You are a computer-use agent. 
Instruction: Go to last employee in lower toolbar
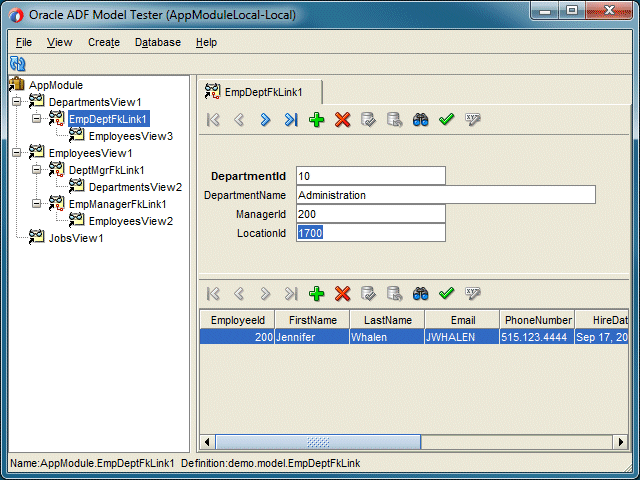click(291, 293)
